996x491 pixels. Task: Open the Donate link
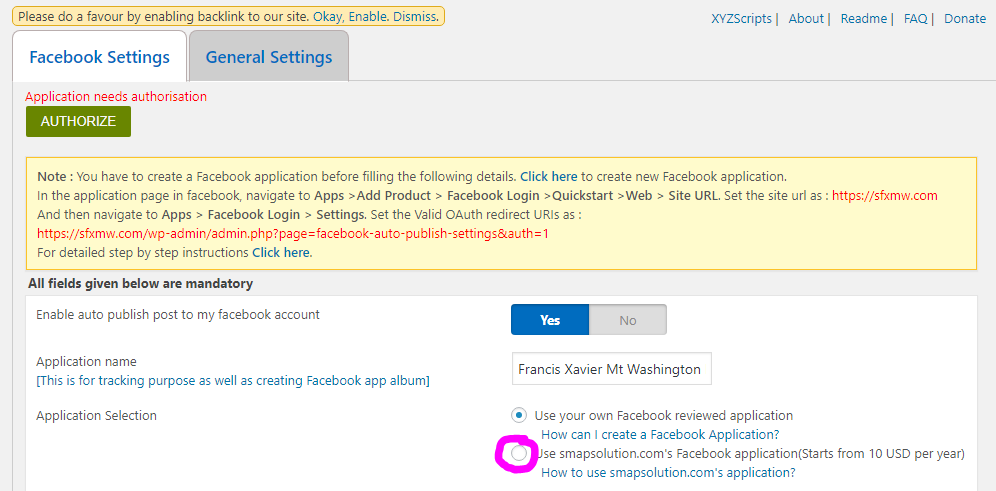point(964,18)
